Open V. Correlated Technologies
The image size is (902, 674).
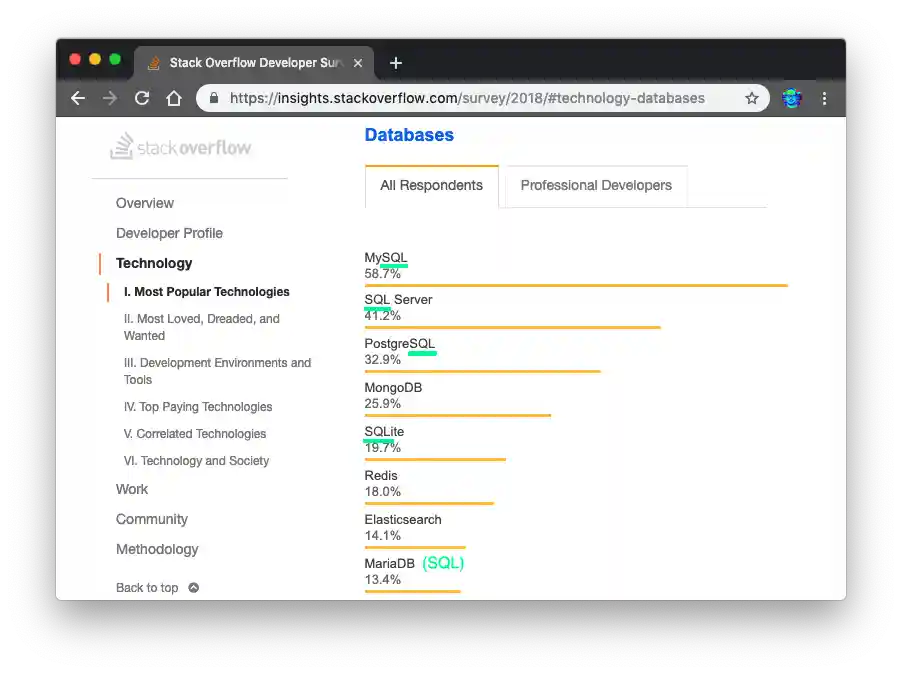point(195,434)
